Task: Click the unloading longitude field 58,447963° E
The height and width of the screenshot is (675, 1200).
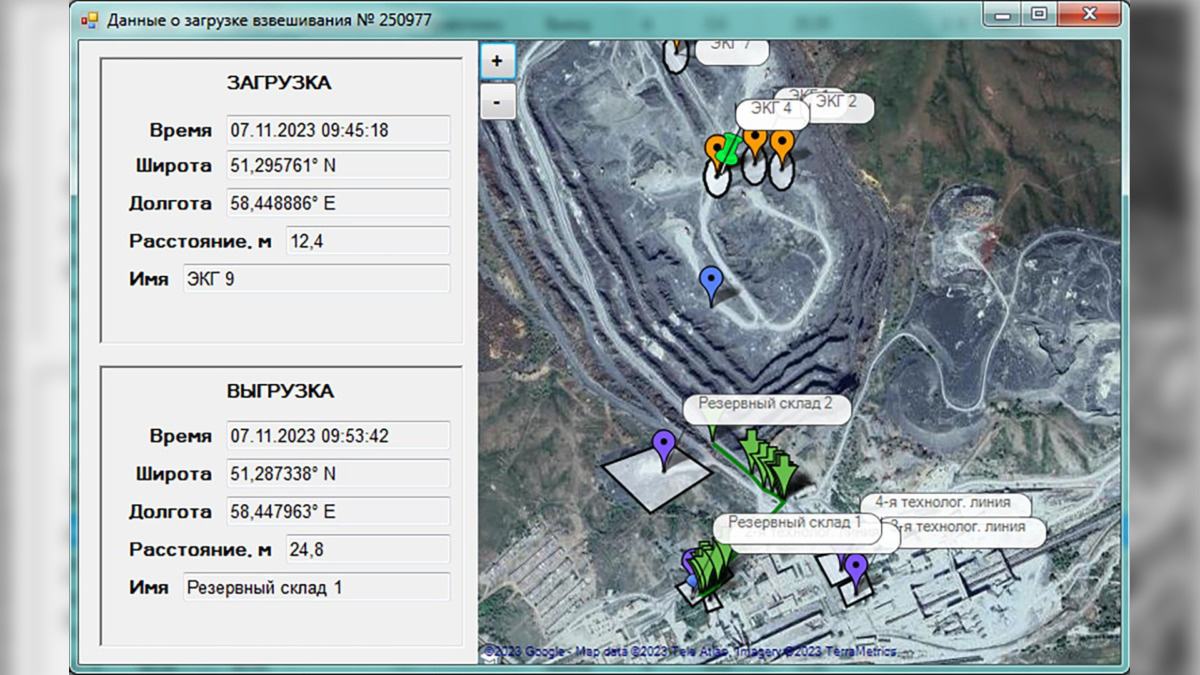Action: pos(338,512)
